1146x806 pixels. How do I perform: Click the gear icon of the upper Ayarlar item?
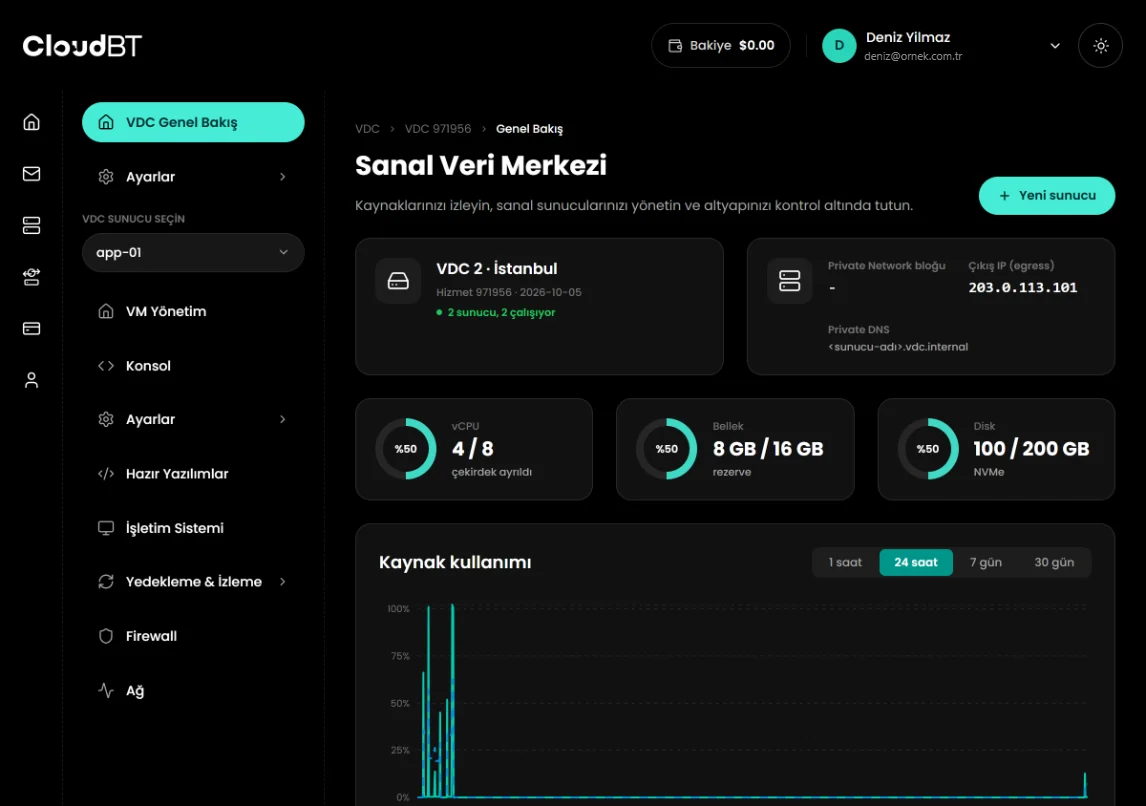pos(106,177)
